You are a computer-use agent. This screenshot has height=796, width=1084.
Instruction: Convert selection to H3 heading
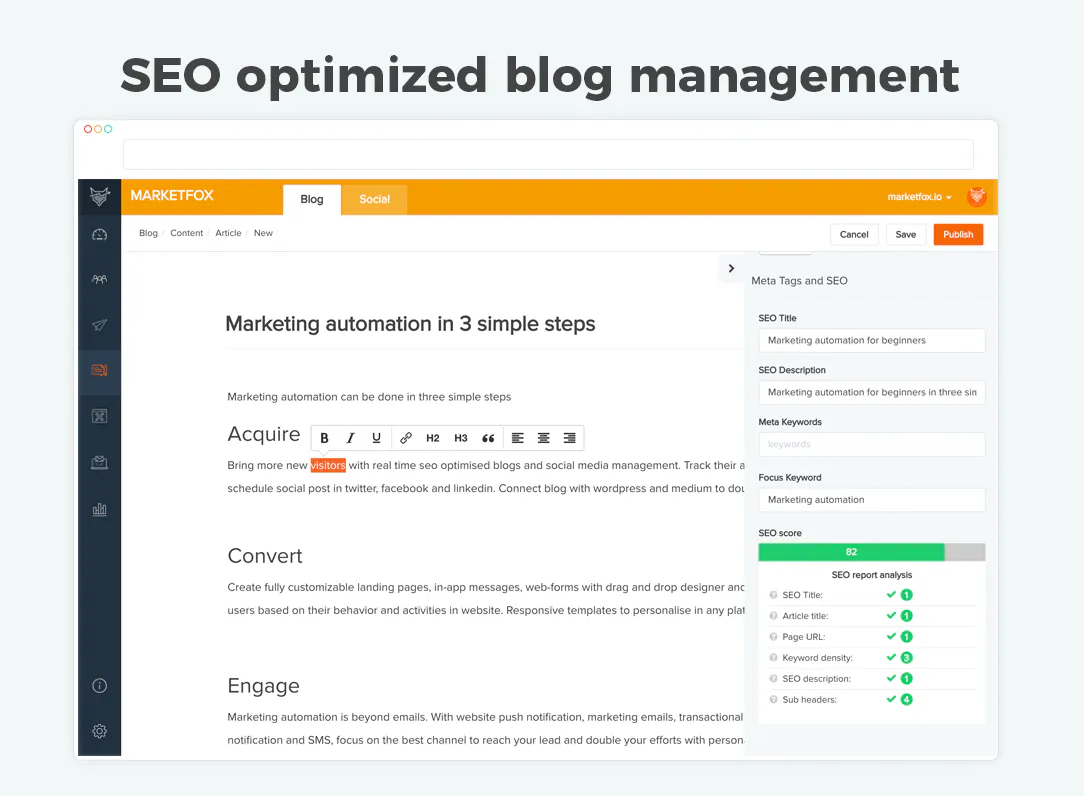(461, 438)
